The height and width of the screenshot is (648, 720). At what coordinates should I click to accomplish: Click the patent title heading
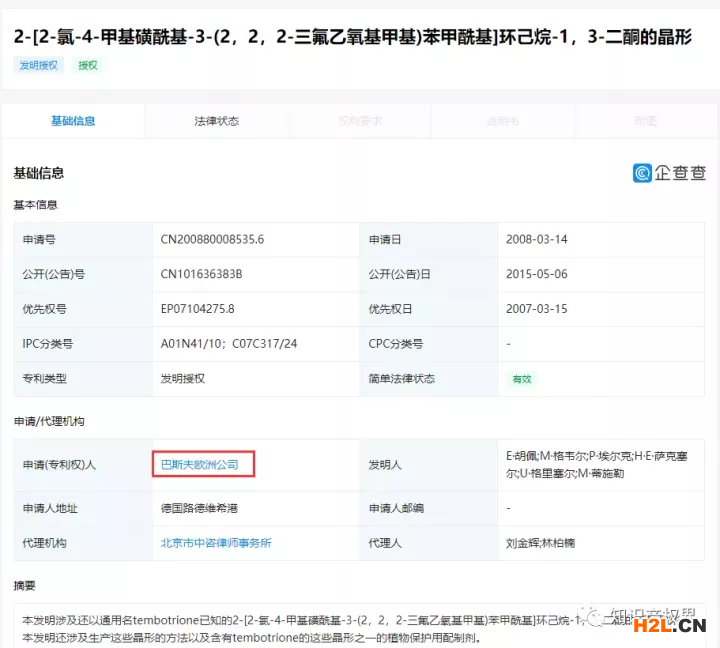click(359, 37)
